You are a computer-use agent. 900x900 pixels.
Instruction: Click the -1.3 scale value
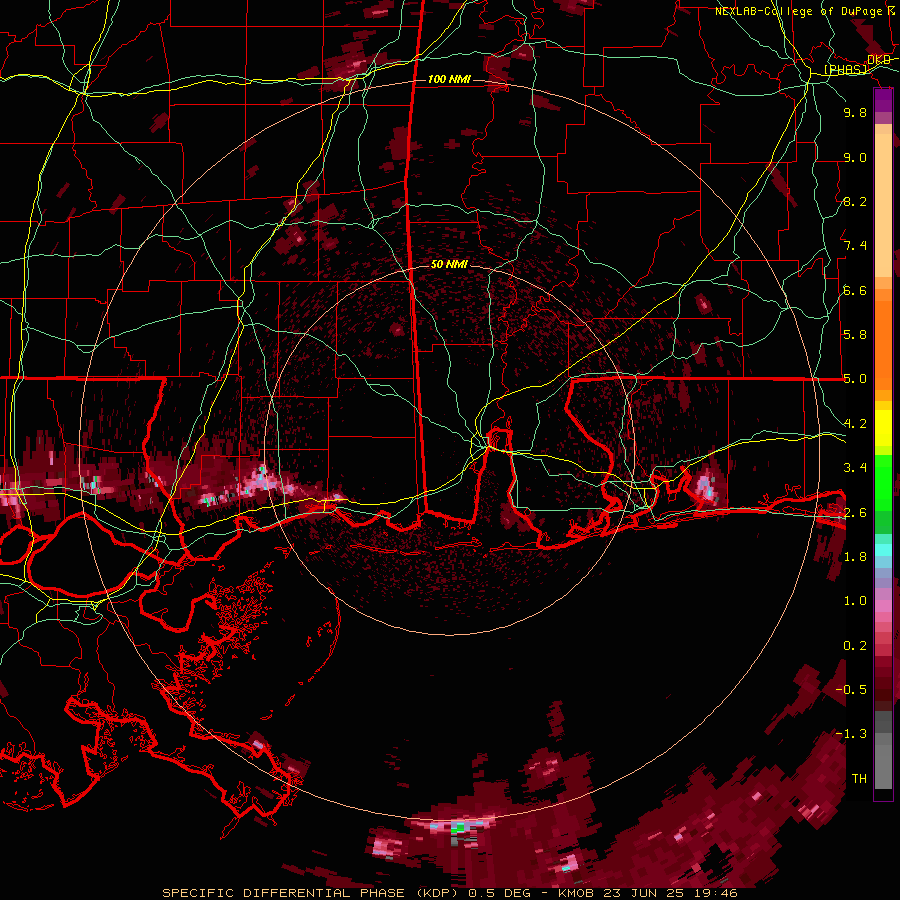(852, 734)
